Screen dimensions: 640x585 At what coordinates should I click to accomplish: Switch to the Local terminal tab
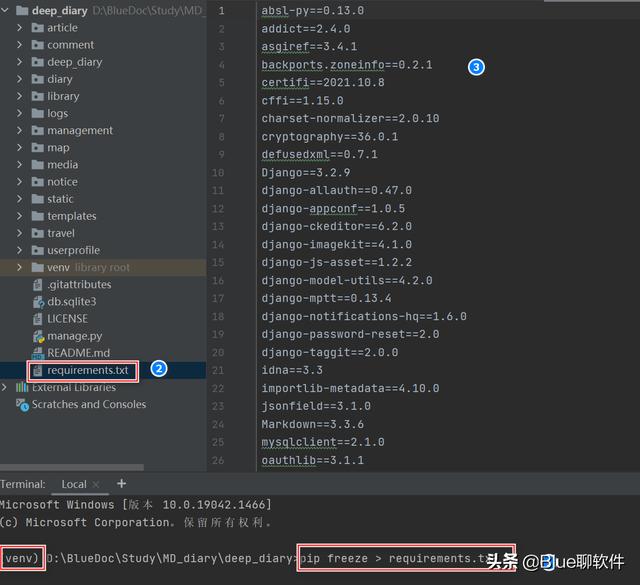tap(74, 485)
